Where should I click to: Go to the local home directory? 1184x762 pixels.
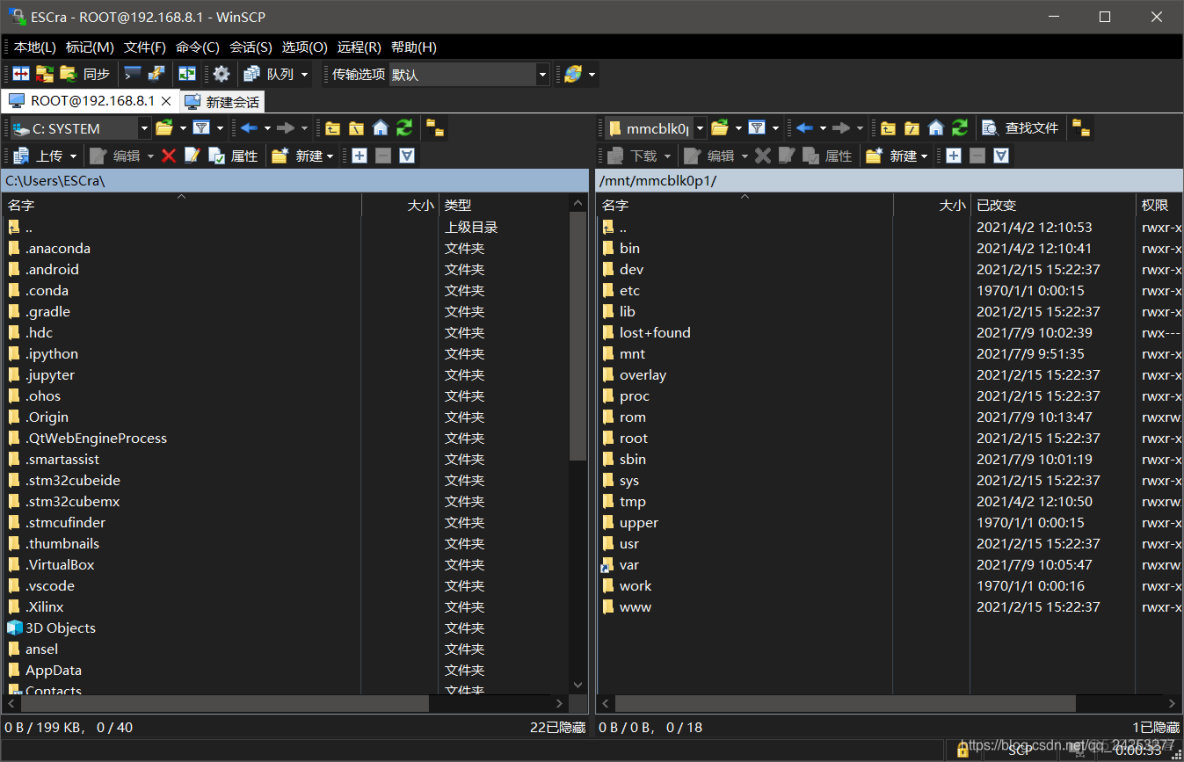[380, 128]
